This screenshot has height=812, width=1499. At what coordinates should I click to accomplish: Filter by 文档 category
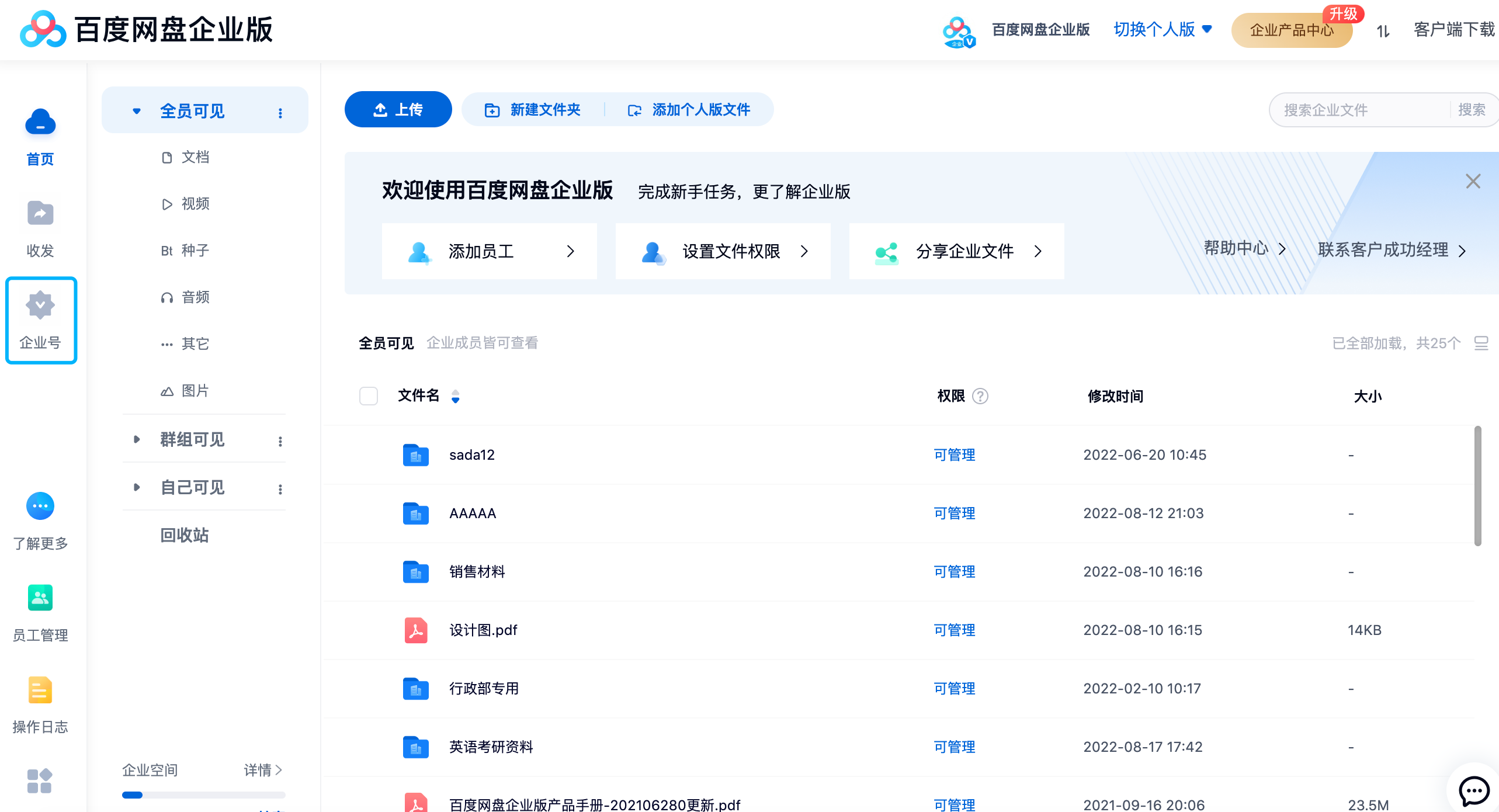(x=185, y=157)
